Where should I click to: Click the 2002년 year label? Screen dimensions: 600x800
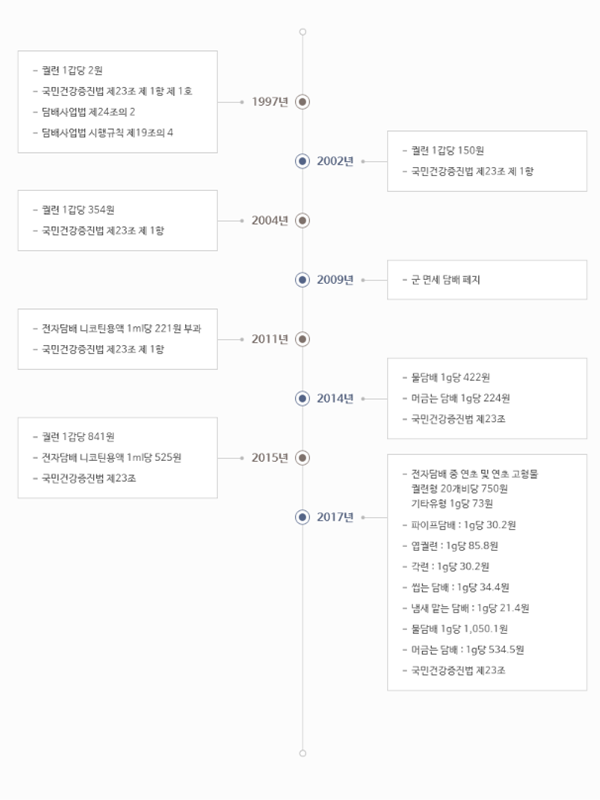(x=335, y=161)
